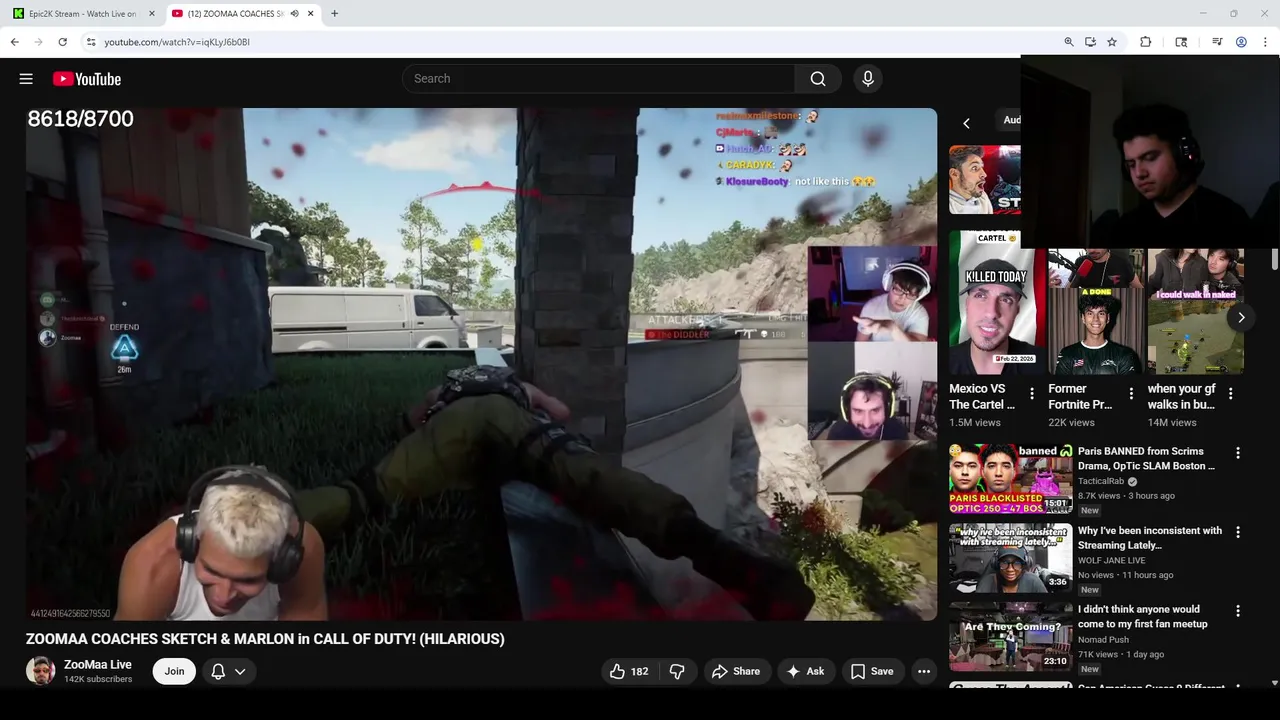Open the 'Paris BANNED from Scrims' title link
1280x720 pixels.
[1146, 459]
